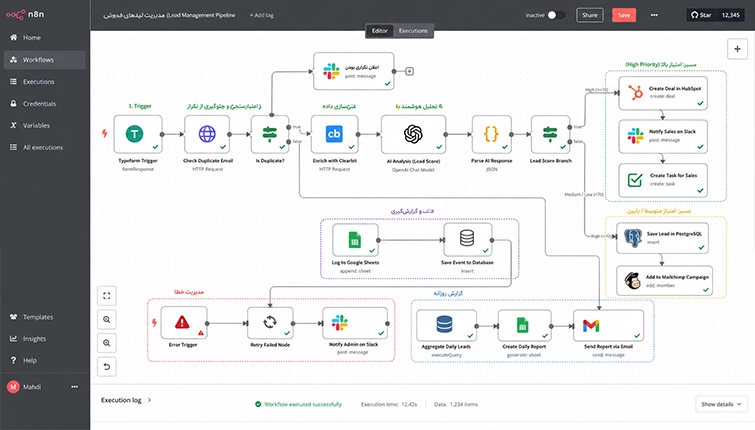Click the Add tag field

click(x=261, y=15)
